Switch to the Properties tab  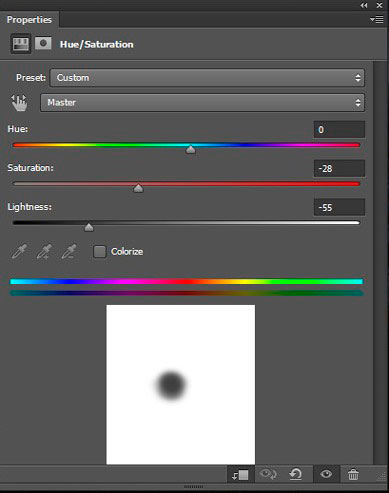pos(29,20)
